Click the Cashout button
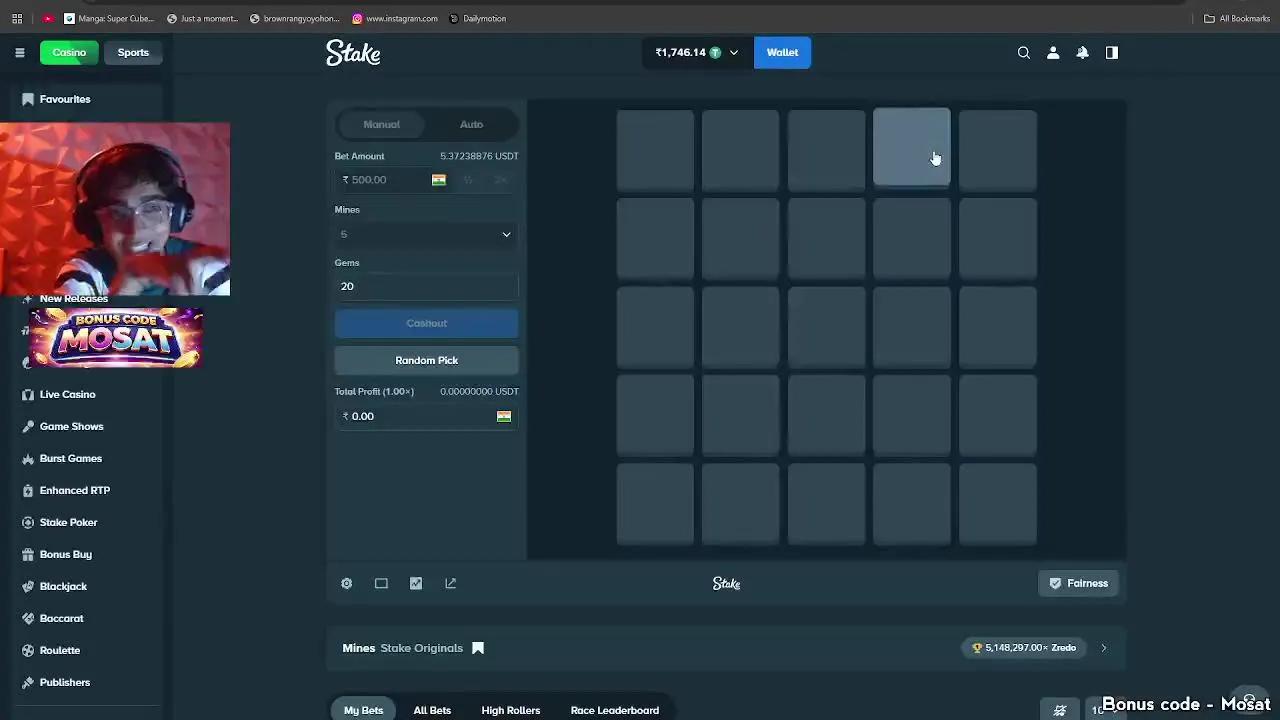Screen dimensions: 1280x720 pos(426,323)
